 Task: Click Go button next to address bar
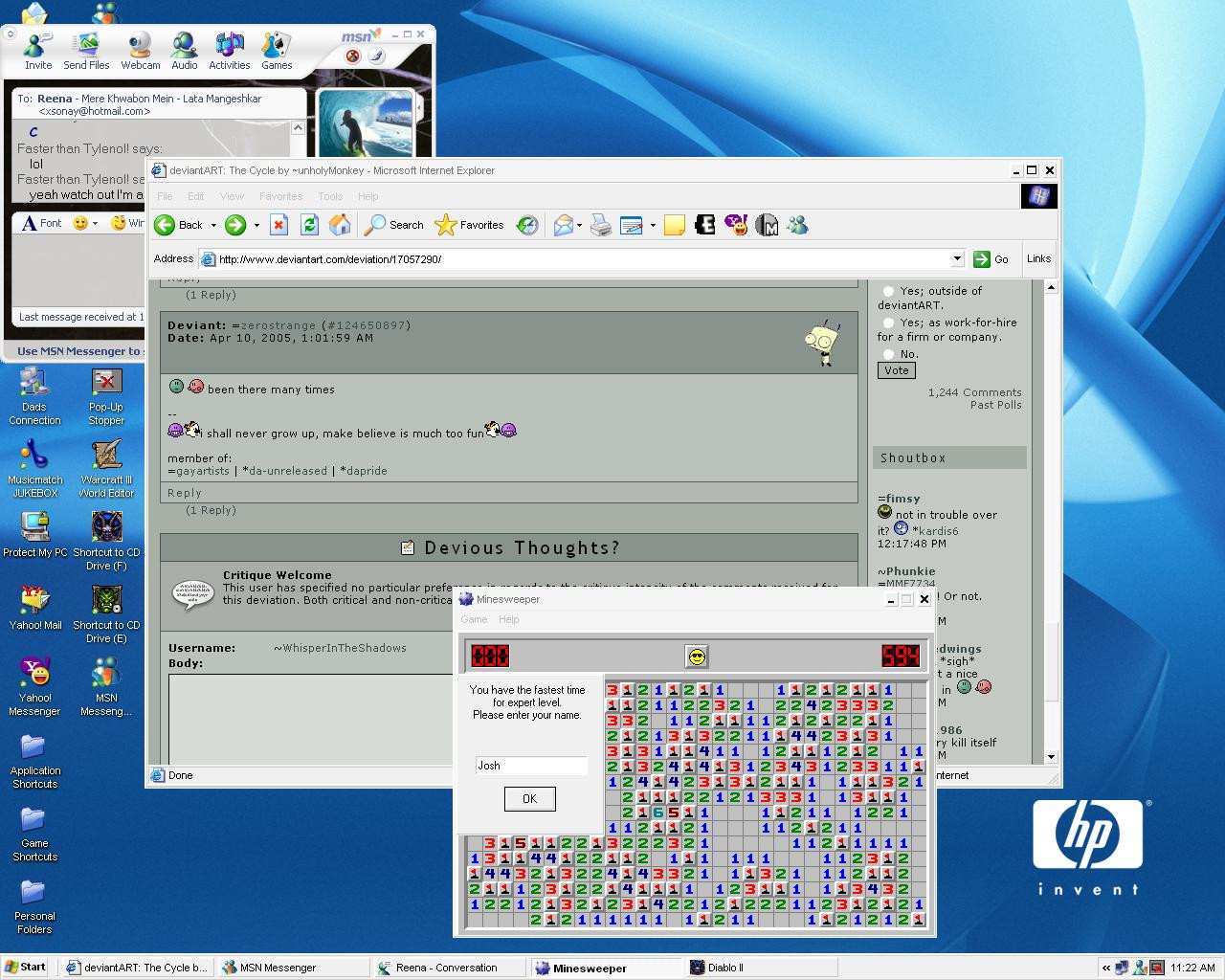pyautogui.click(x=991, y=259)
